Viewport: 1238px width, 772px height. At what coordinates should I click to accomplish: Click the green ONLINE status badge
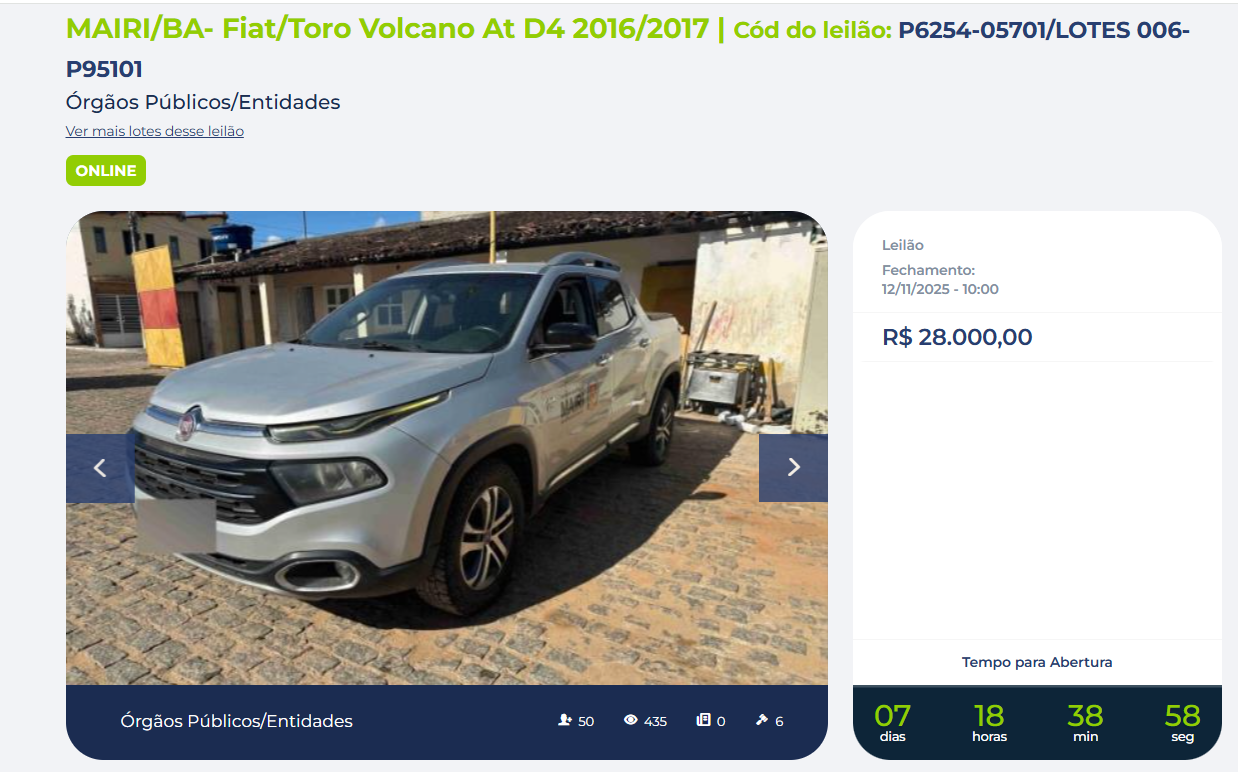pos(106,171)
